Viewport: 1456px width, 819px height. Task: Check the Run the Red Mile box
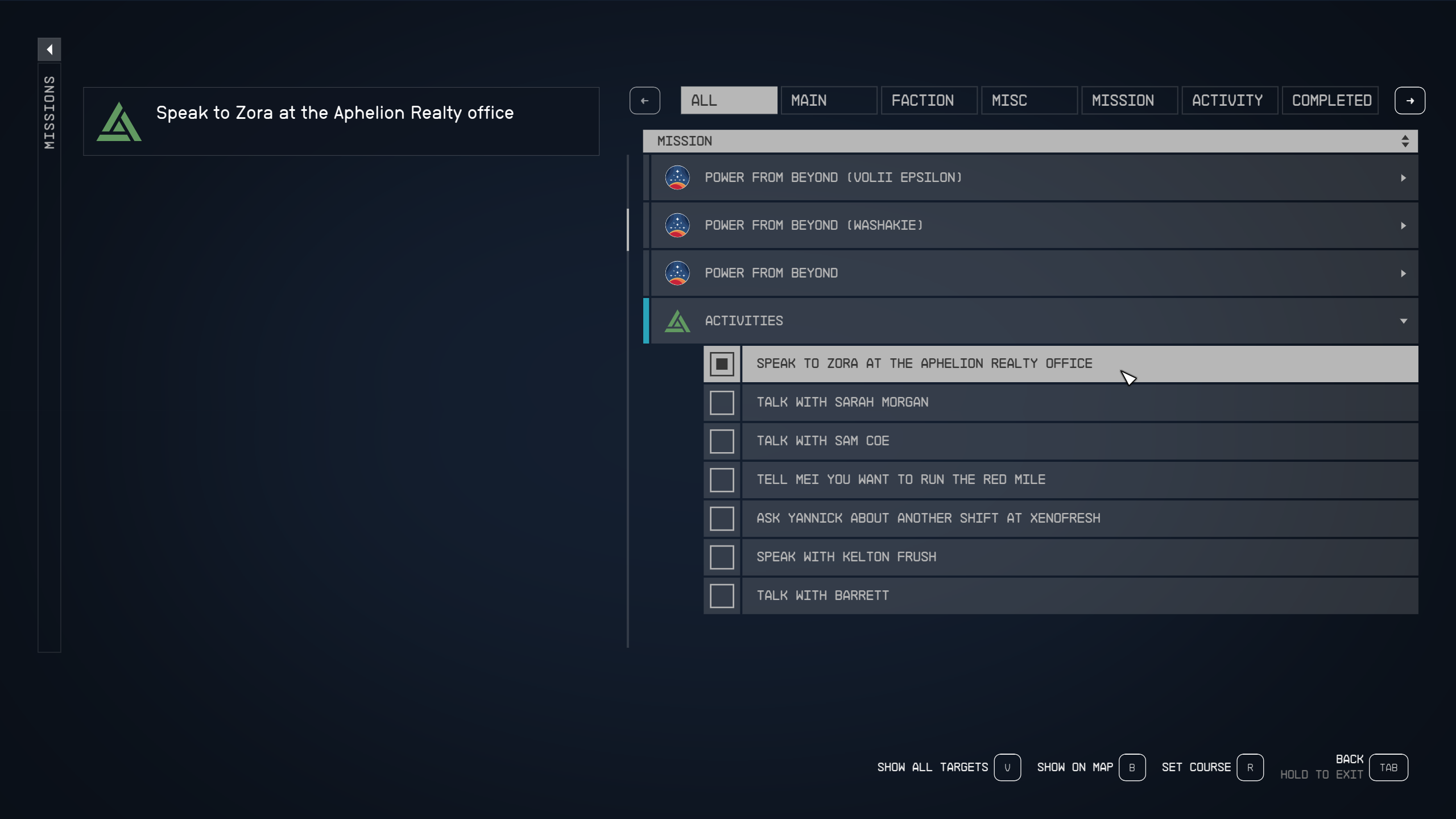point(722,480)
